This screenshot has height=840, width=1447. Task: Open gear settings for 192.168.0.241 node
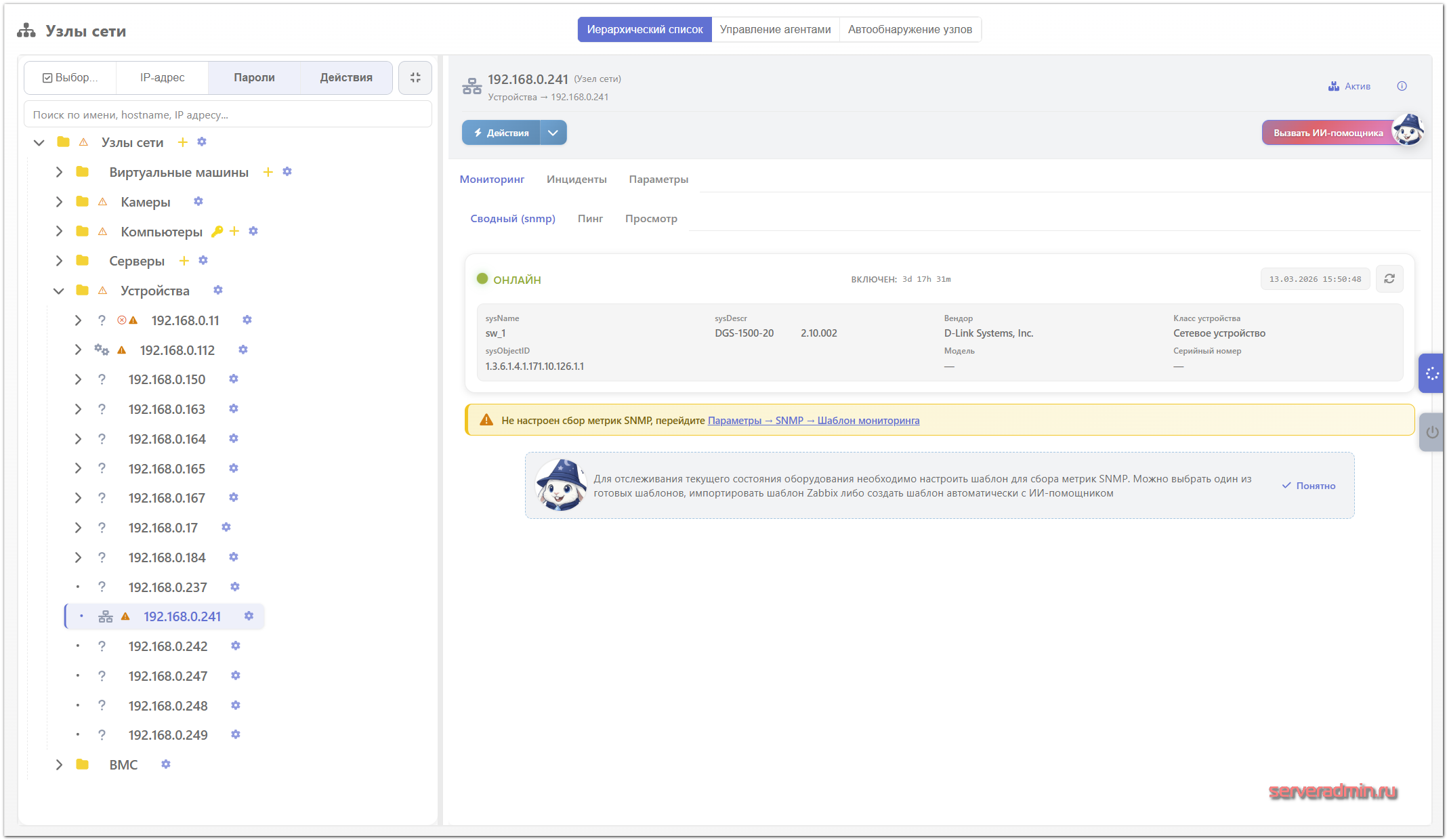coord(249,616)
